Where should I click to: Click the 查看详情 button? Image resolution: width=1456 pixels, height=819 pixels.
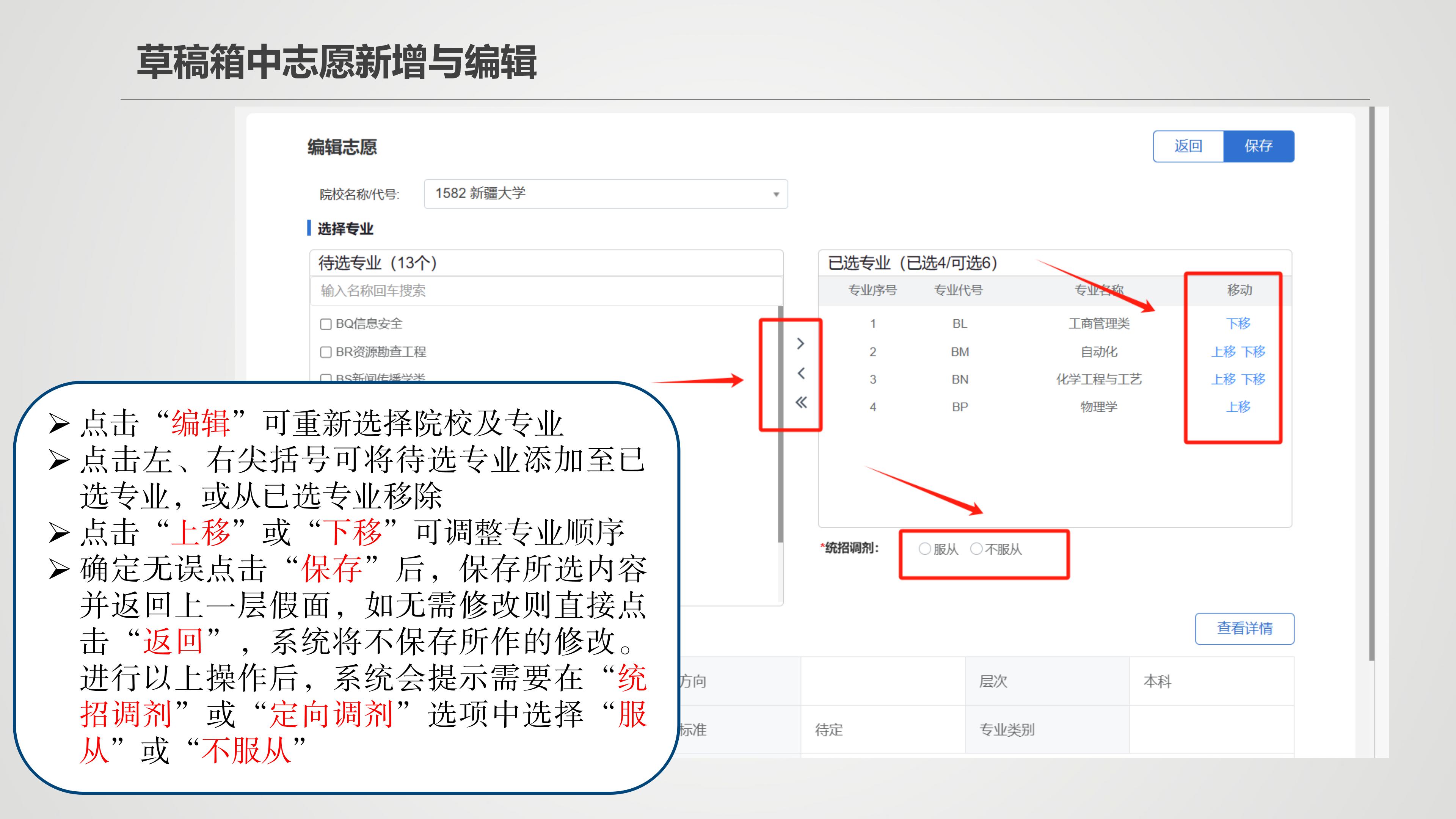(x=1244, y=629)
